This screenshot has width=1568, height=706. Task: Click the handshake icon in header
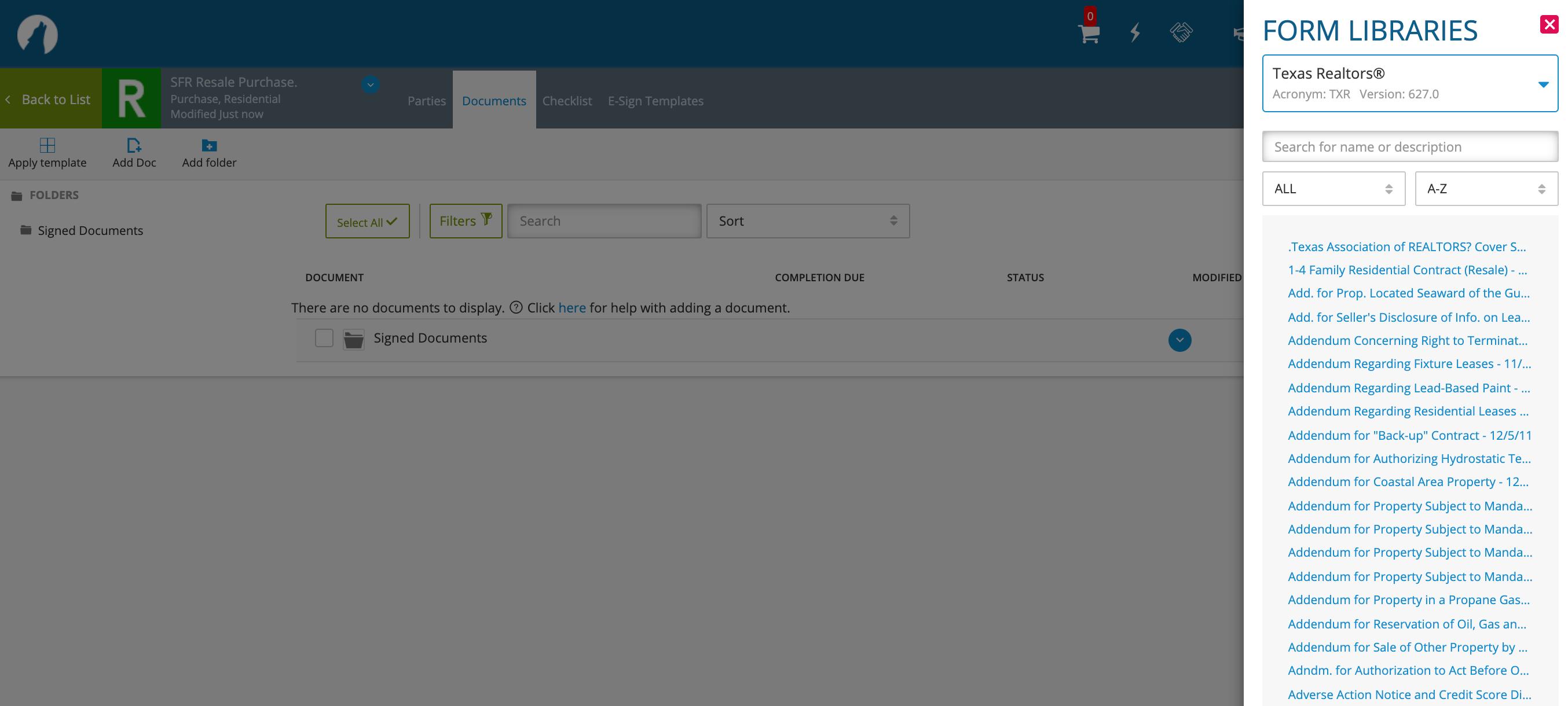pyautogui.click(x=1181, y=32)
